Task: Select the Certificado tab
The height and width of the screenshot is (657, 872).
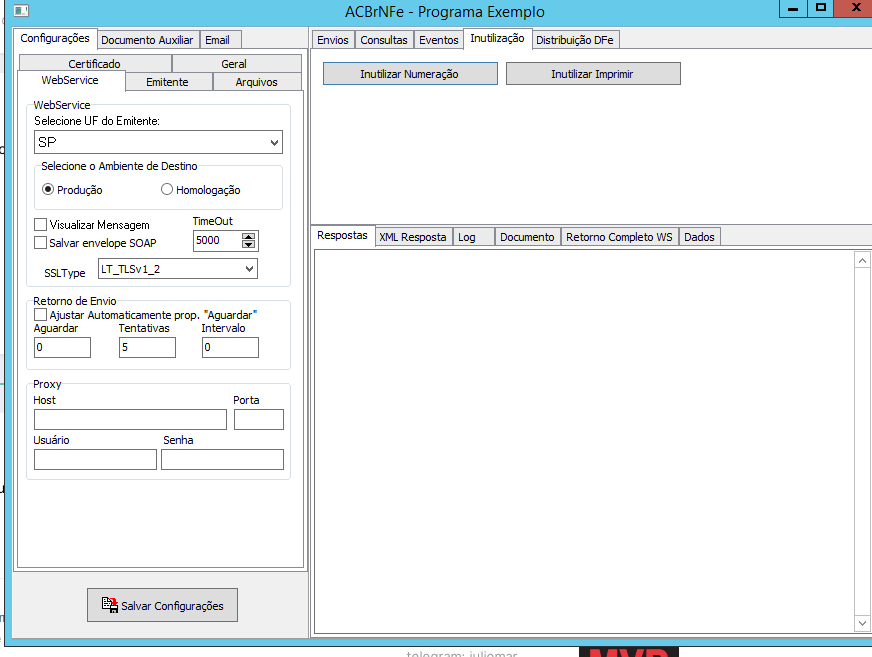Action: pyautogui.click(x=95, y=63)
